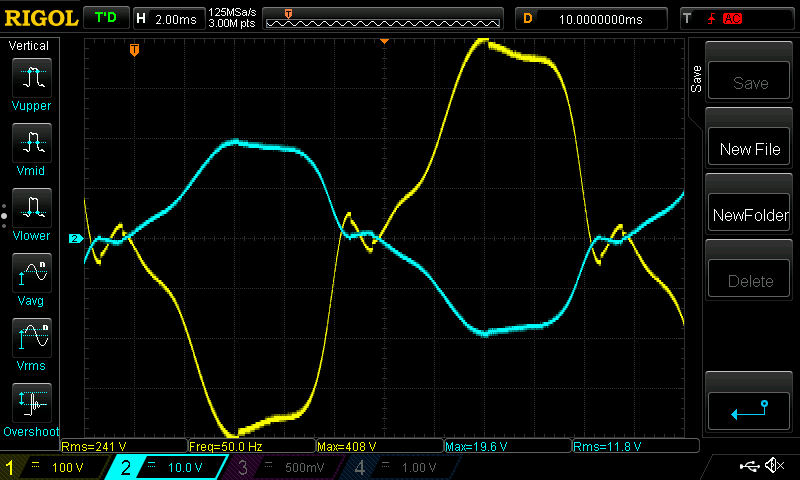Viewport: 800px width, 480px height.
Task: Click the RIGOL logo
Action: point(41,19)
